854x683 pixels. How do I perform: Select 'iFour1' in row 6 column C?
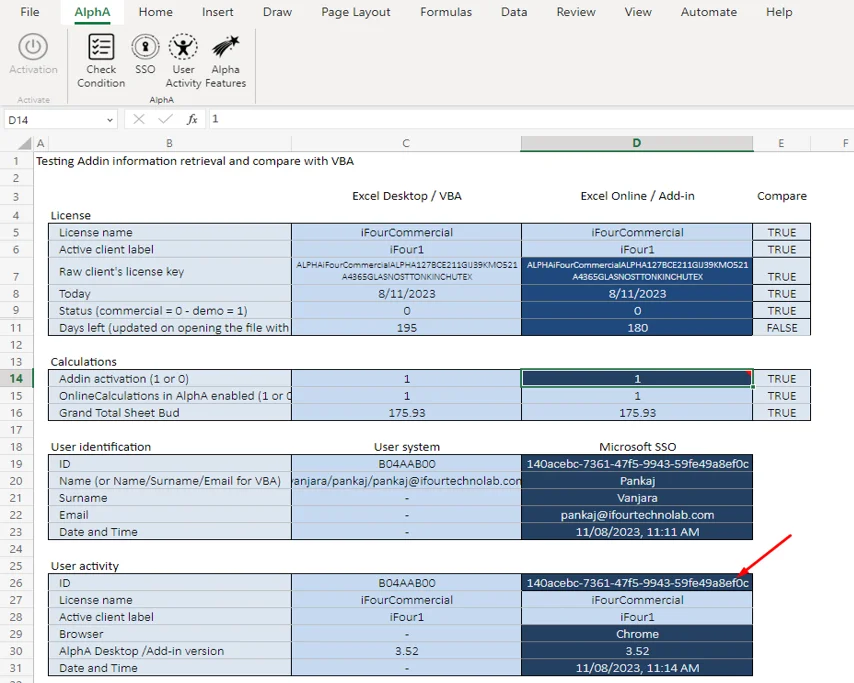pos(406,249)
